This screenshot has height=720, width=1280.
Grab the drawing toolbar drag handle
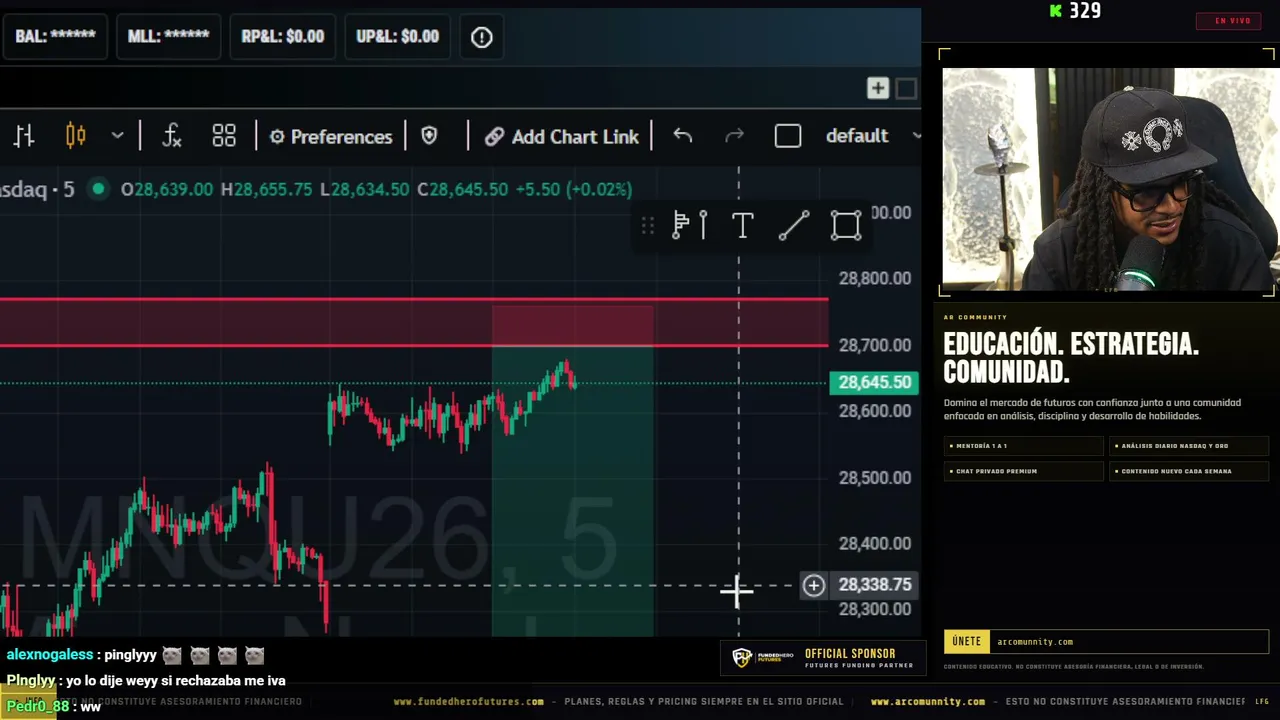[x=648, y=226]
